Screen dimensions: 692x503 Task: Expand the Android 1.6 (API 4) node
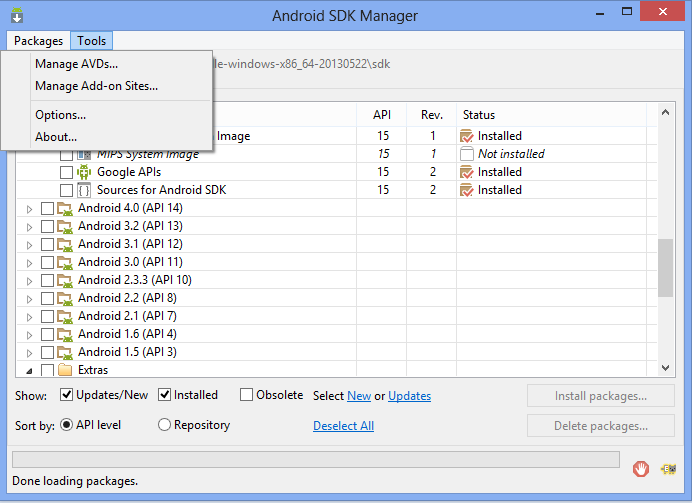(x=30, y=335)
